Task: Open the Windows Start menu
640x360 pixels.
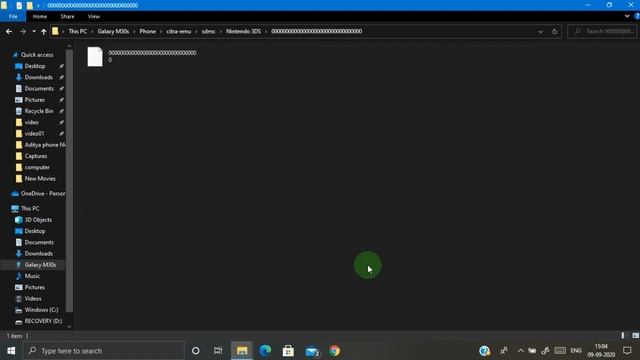Action: pyautogui.click(x=11, y=351)
